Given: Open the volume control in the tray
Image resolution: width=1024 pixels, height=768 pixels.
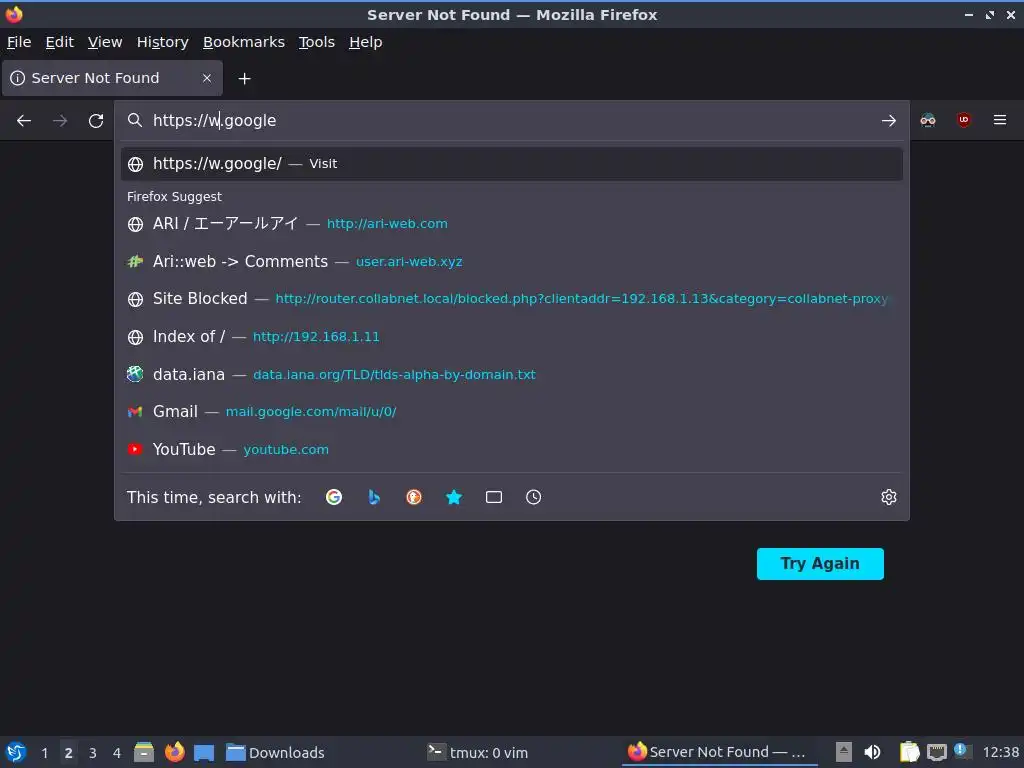Looking at the screenshot, I should (872, 752).
